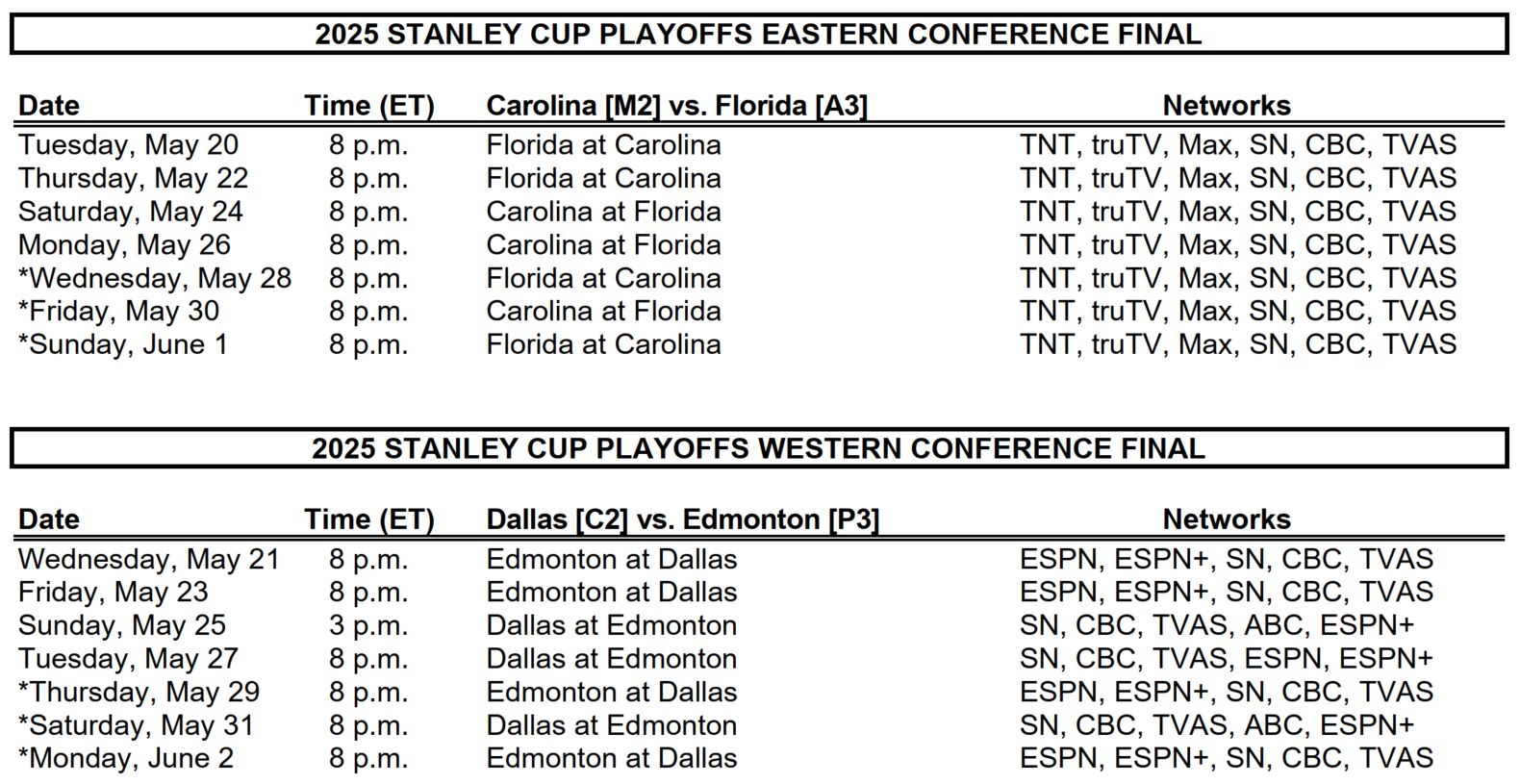Select the Wednesday, May 21 date cell
1520x784 pixels.
(x=149, y=559)
